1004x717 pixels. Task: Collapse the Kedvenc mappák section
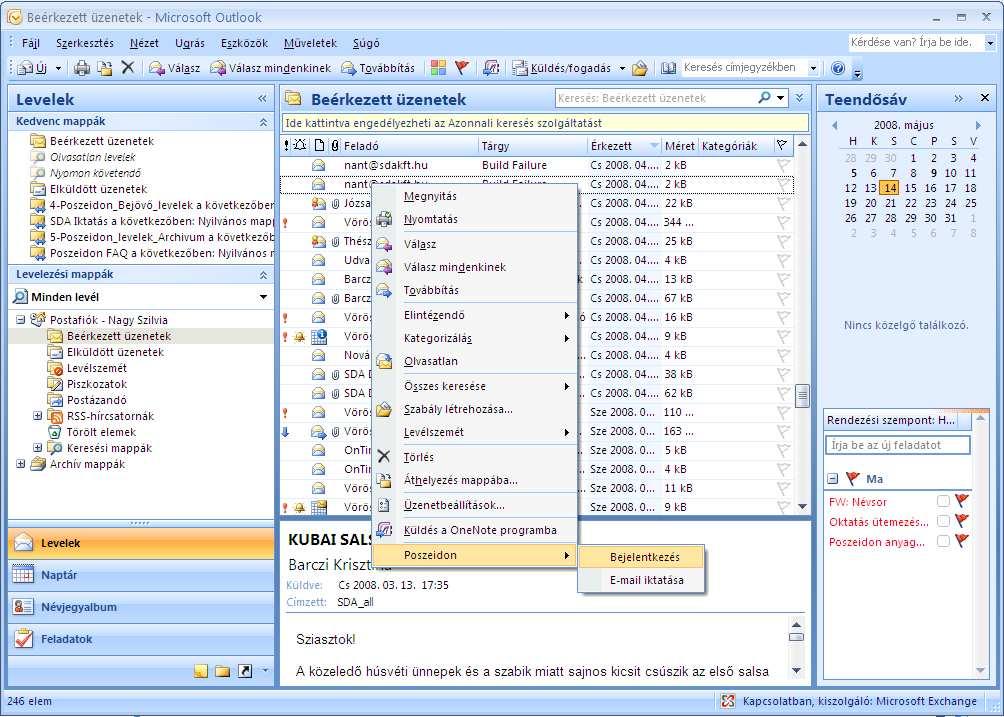coord(263,122)
